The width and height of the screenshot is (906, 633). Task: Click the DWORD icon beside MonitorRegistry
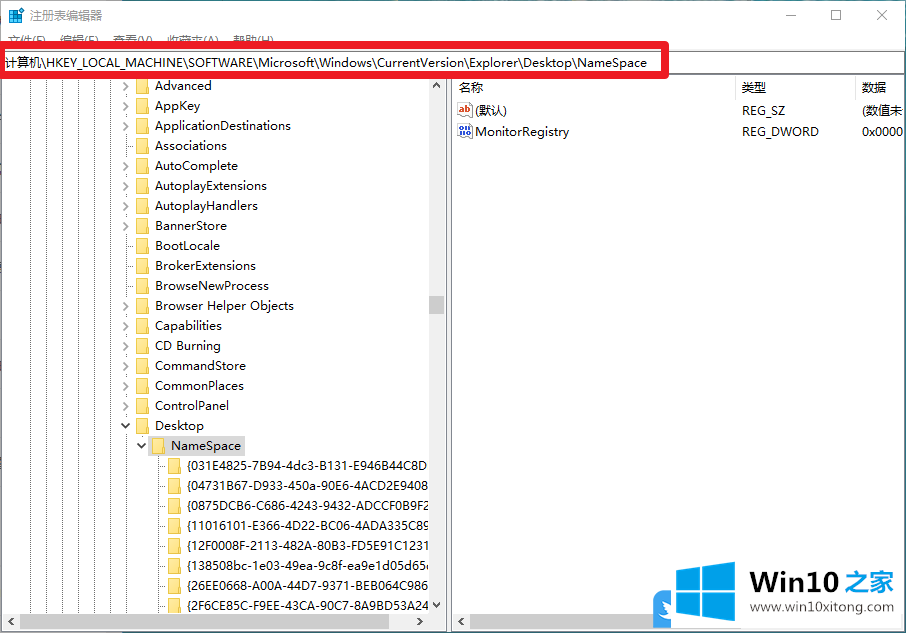(465, 131)
